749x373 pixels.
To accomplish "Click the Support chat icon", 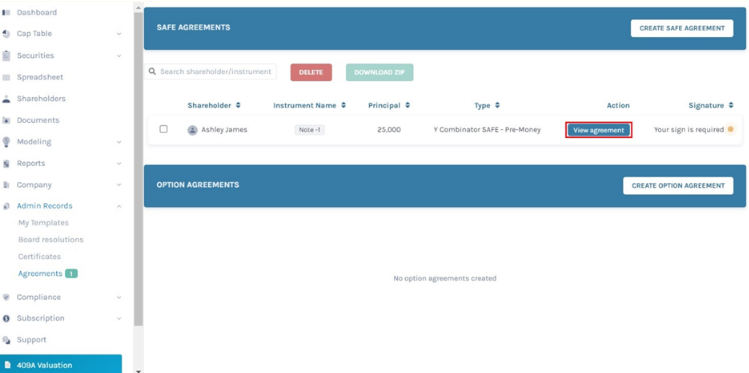I will tap(6, 340).
